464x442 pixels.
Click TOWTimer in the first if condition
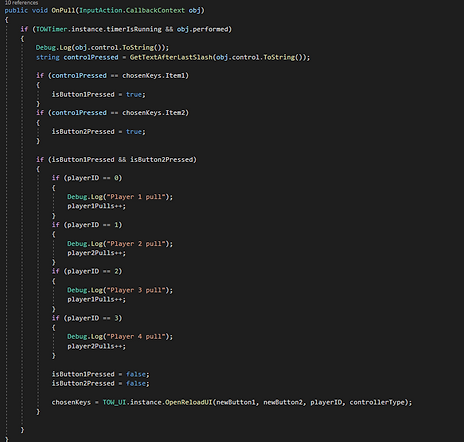click(51, 29)
